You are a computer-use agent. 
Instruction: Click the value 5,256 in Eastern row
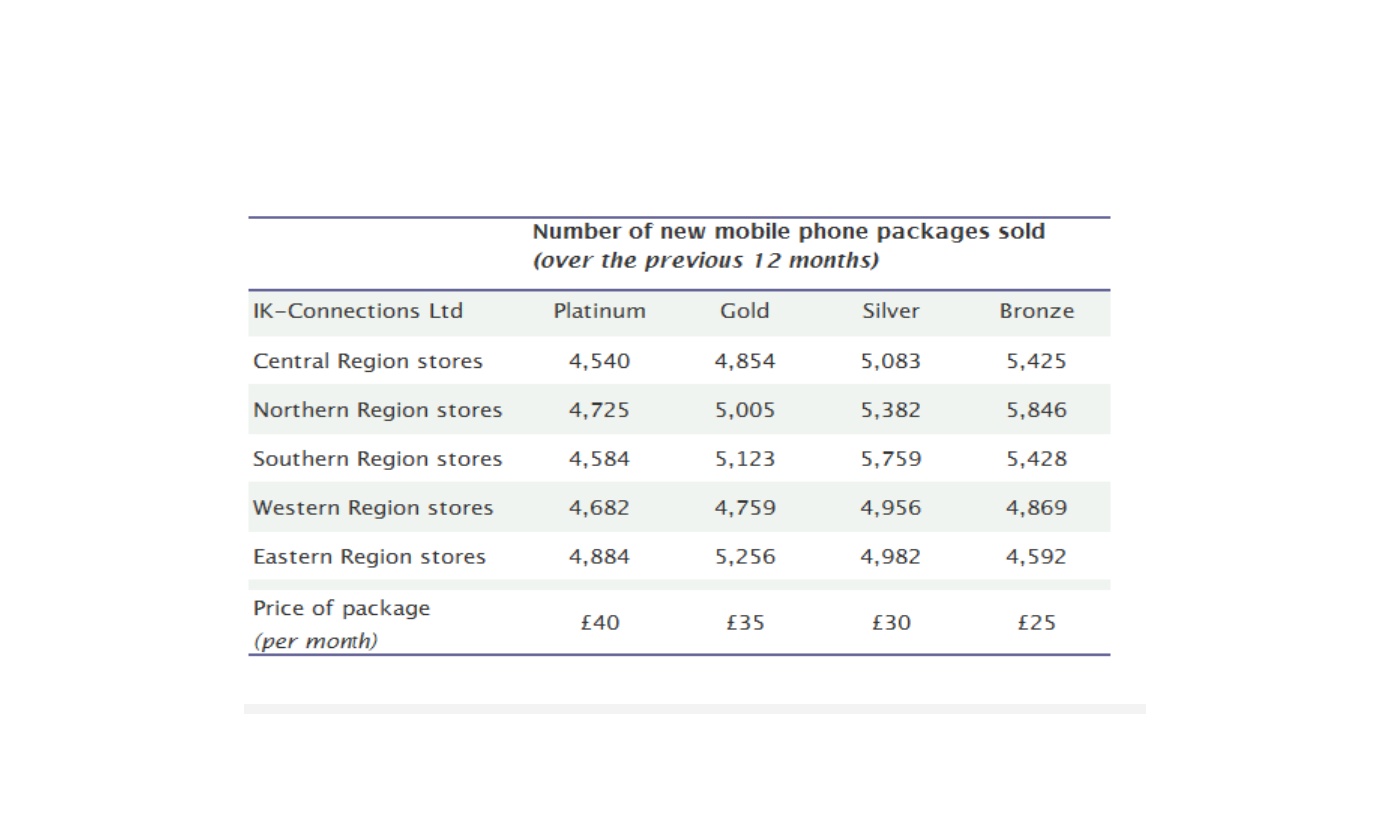pos(745,557)
